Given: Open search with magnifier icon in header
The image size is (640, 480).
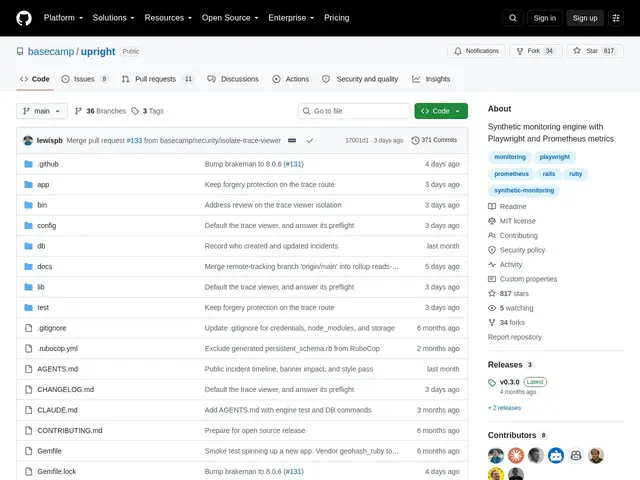Looking at the screenshot, I should 513,18.
